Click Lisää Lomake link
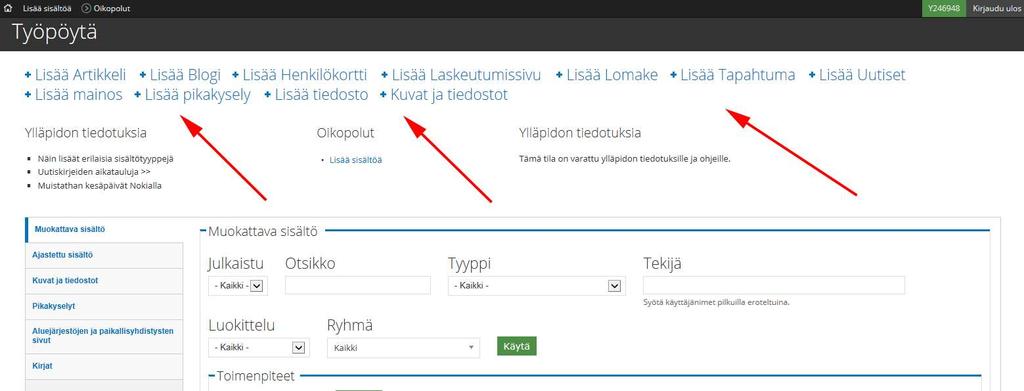Screen dimensions: 1024x391 click(612, 75)
